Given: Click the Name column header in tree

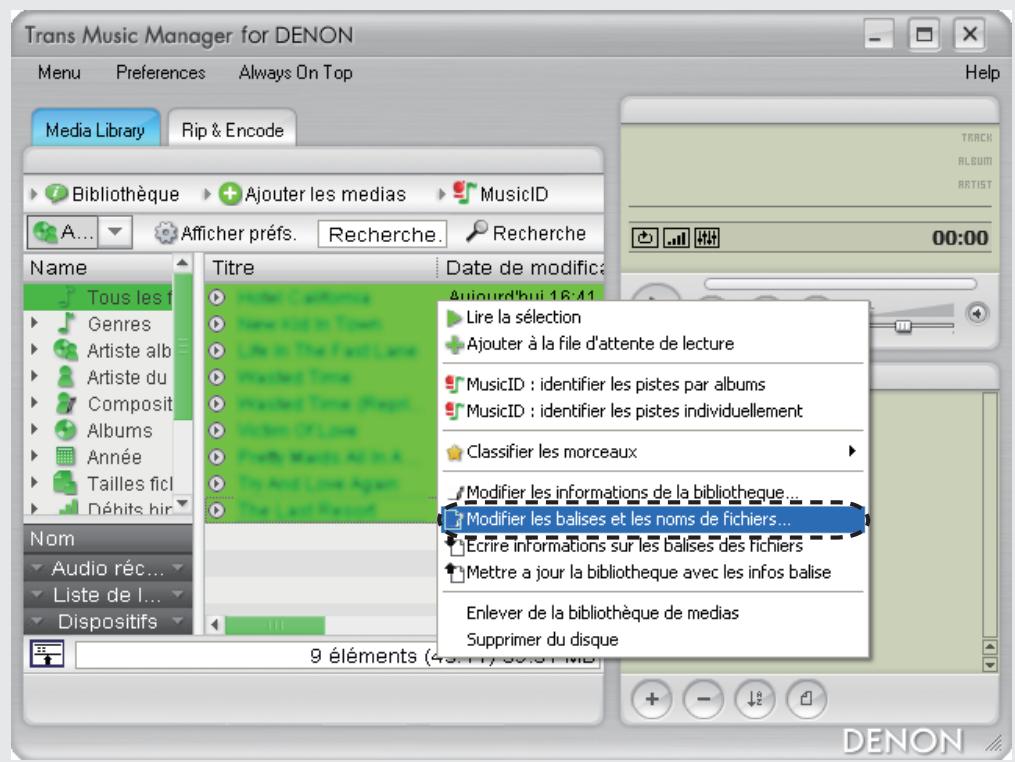Looking at the screenshot, I should pos(98,267).
